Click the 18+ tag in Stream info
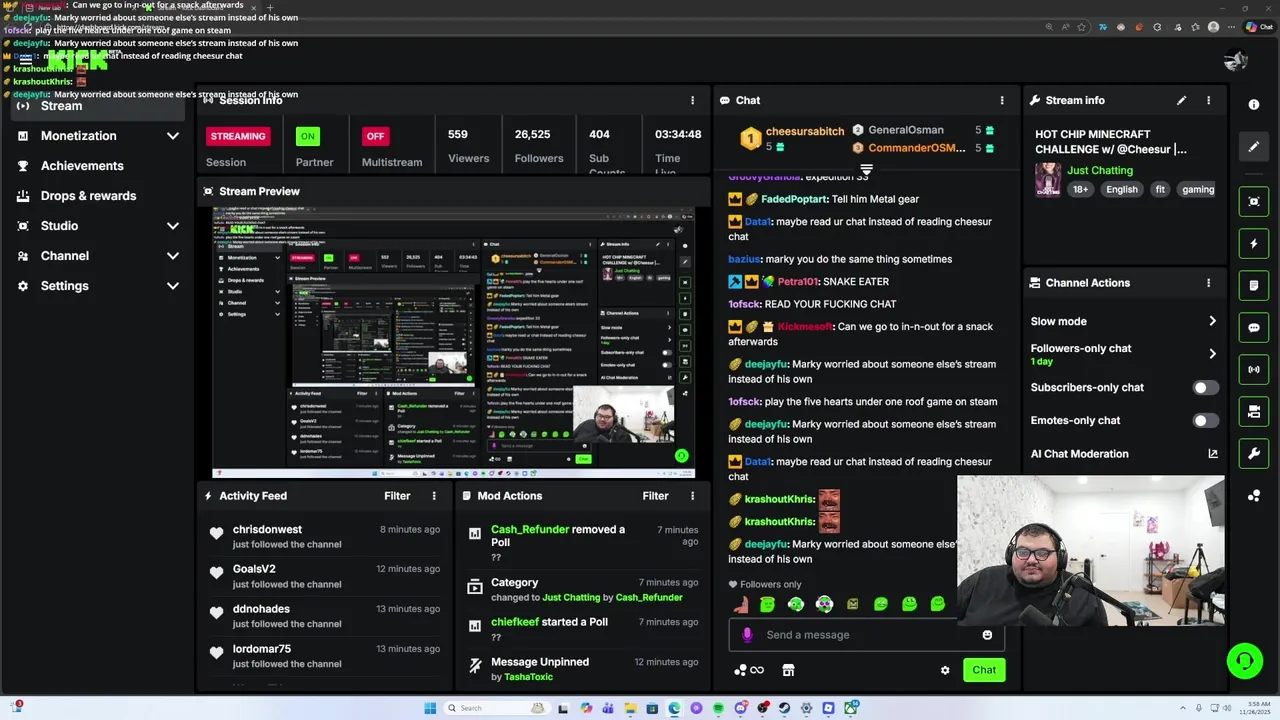Viewport: 1280px width, 720px height. click(x=1080, y=189)
